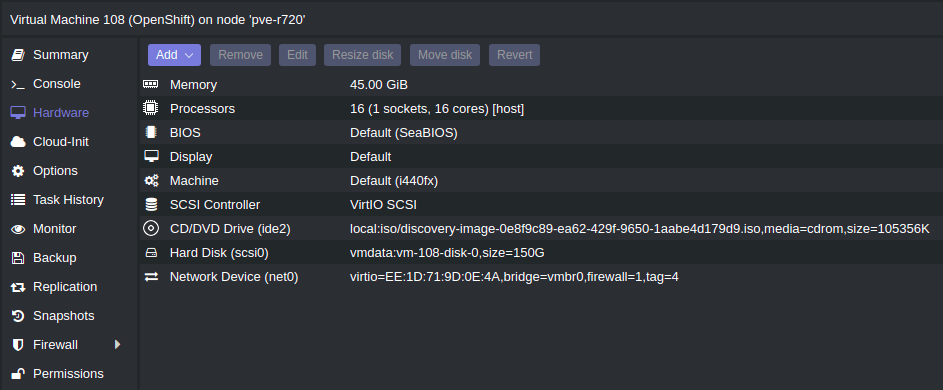The height and width of the screenshot is (390, 943).
Task: Open the Summary section
Action: (x=60, y=55)
